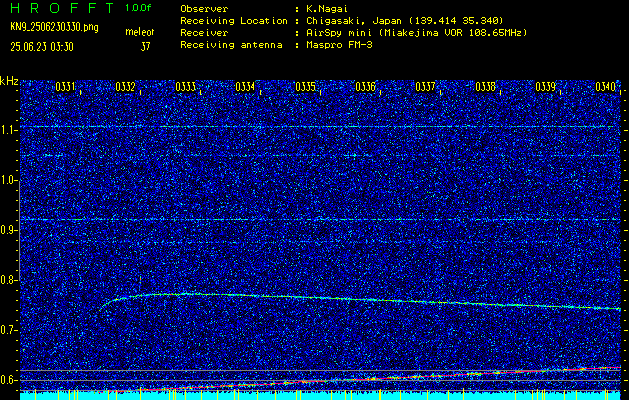Image resolution: width=629 pixels, height=400 pixels.
Task: Select the timestamp 25.06.23 03:30
Action: 42,47
